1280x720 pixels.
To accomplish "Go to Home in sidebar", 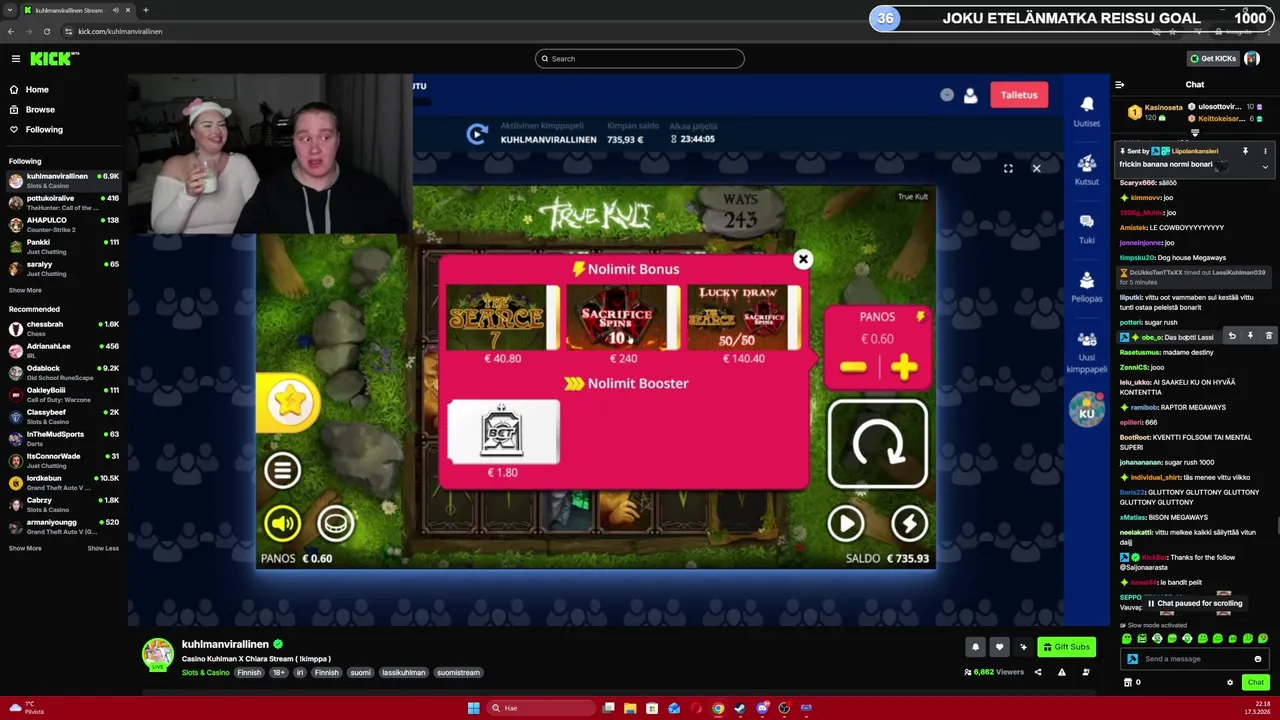I will [37, 89].
